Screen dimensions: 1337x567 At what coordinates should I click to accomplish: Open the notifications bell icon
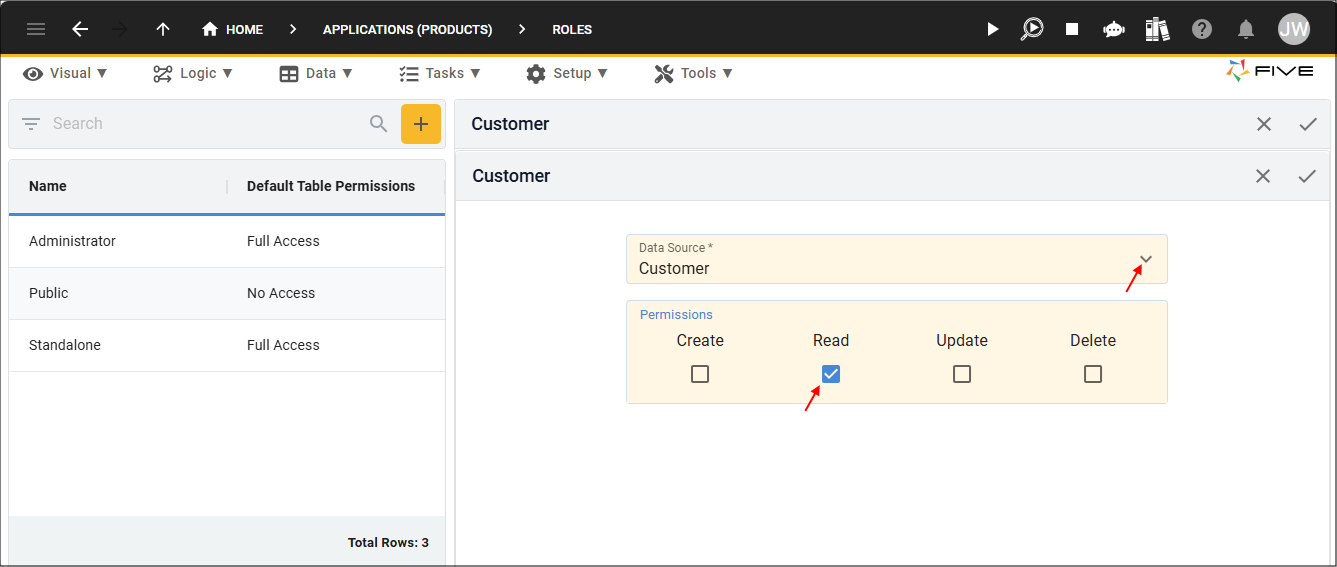pyautogui.click(x=1246, y=29)
